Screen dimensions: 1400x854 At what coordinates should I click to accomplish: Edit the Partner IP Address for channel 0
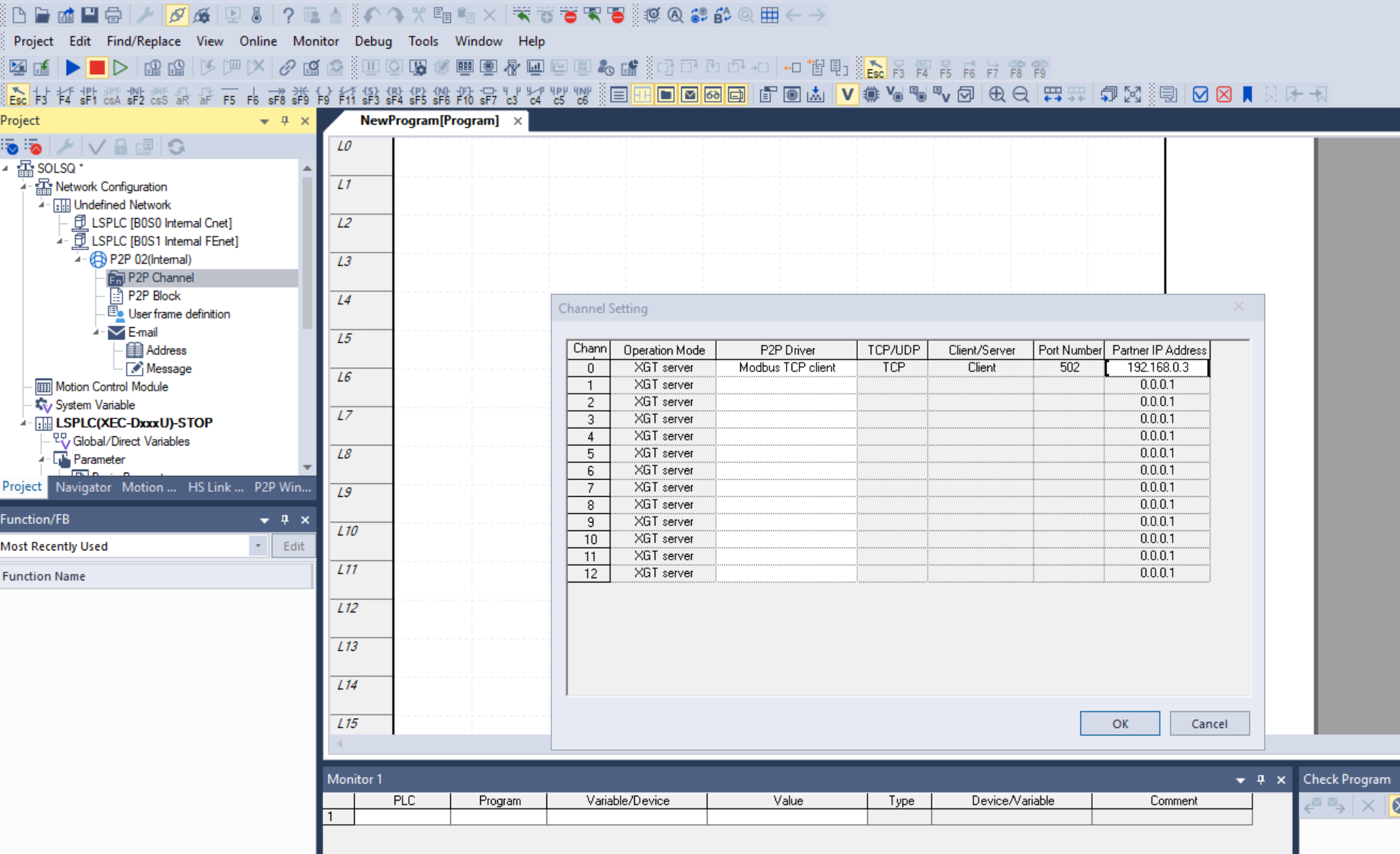pos(1156,367)
